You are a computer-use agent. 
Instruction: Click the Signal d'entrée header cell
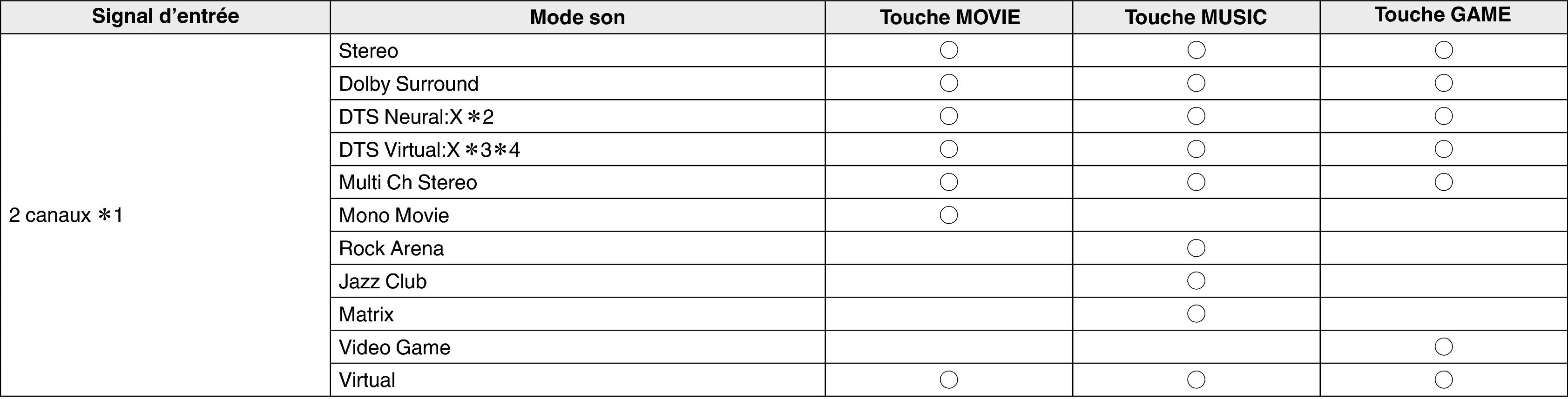165,16
